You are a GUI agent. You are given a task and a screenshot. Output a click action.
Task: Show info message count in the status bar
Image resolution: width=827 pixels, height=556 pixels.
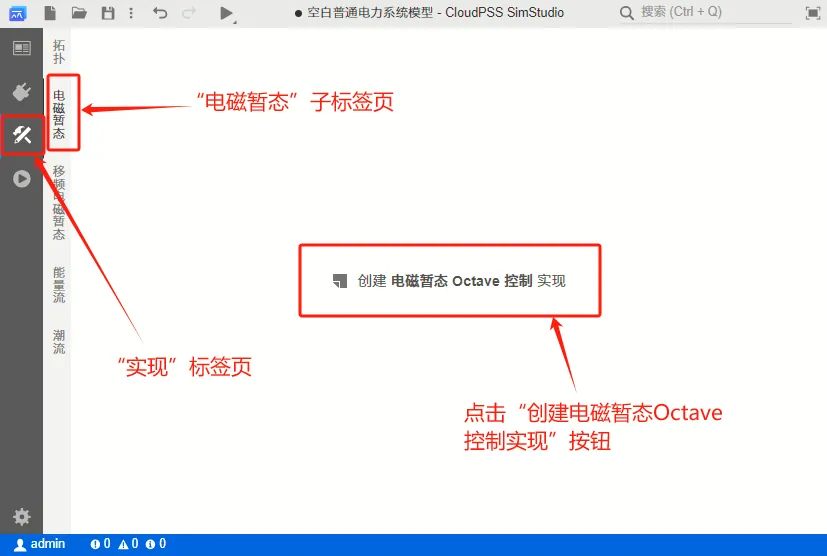click(156, 544)
